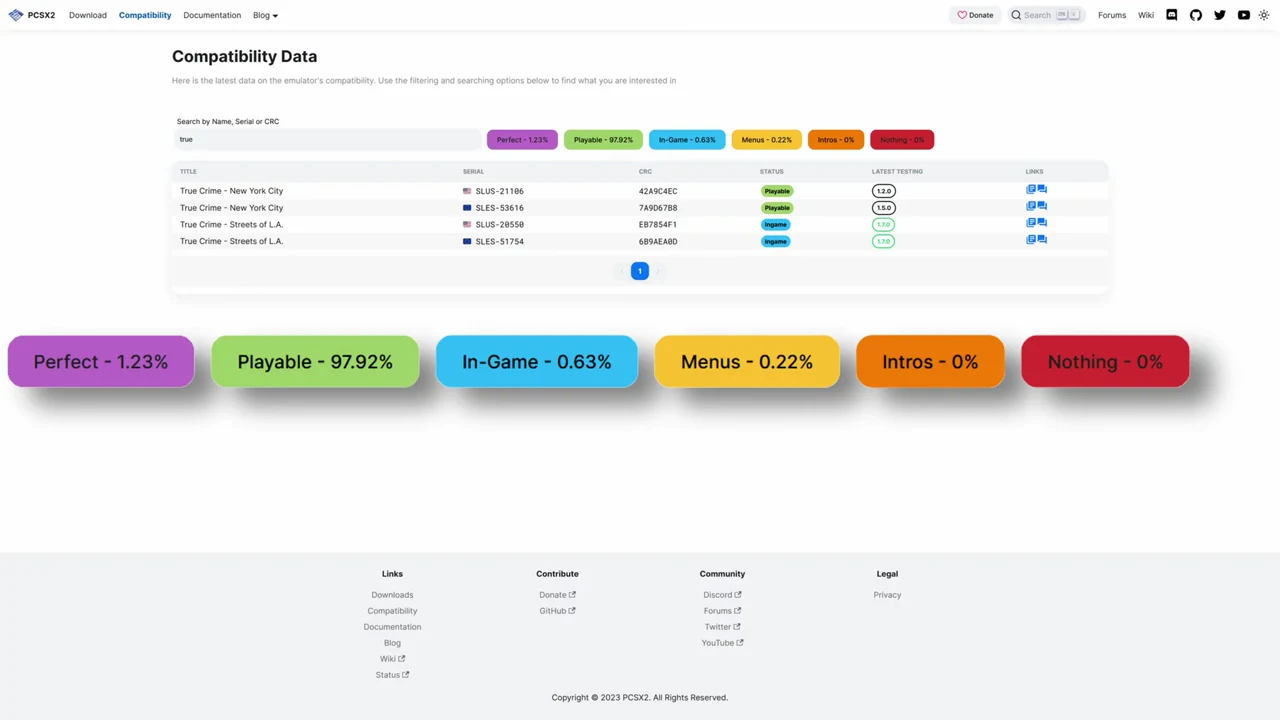Open the Status link in the footer

[x=392, y=675]
